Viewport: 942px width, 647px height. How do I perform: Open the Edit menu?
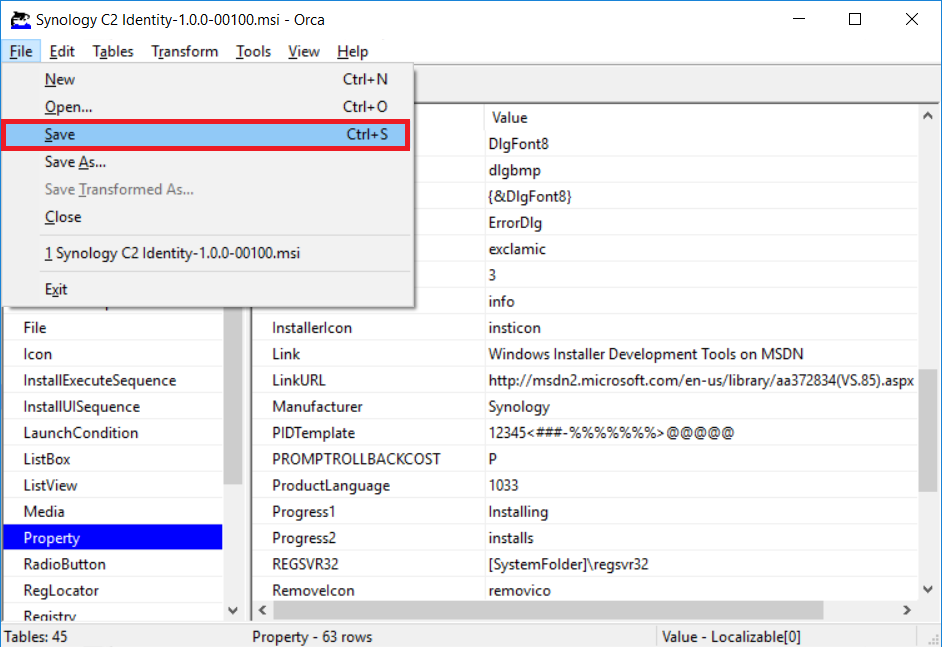[61, 51]
